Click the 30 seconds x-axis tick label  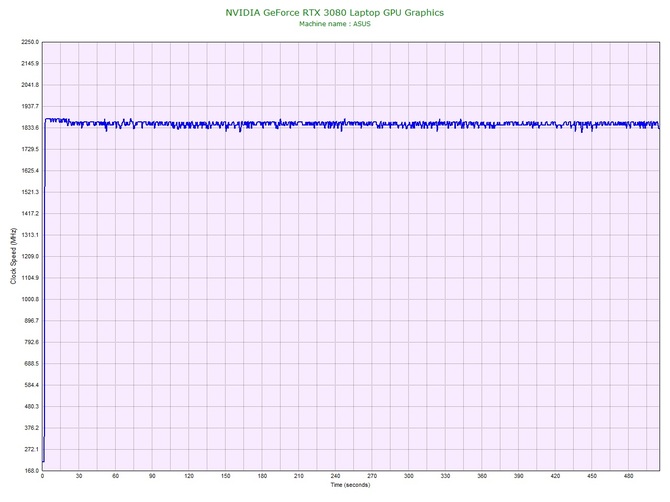[79, 476]
